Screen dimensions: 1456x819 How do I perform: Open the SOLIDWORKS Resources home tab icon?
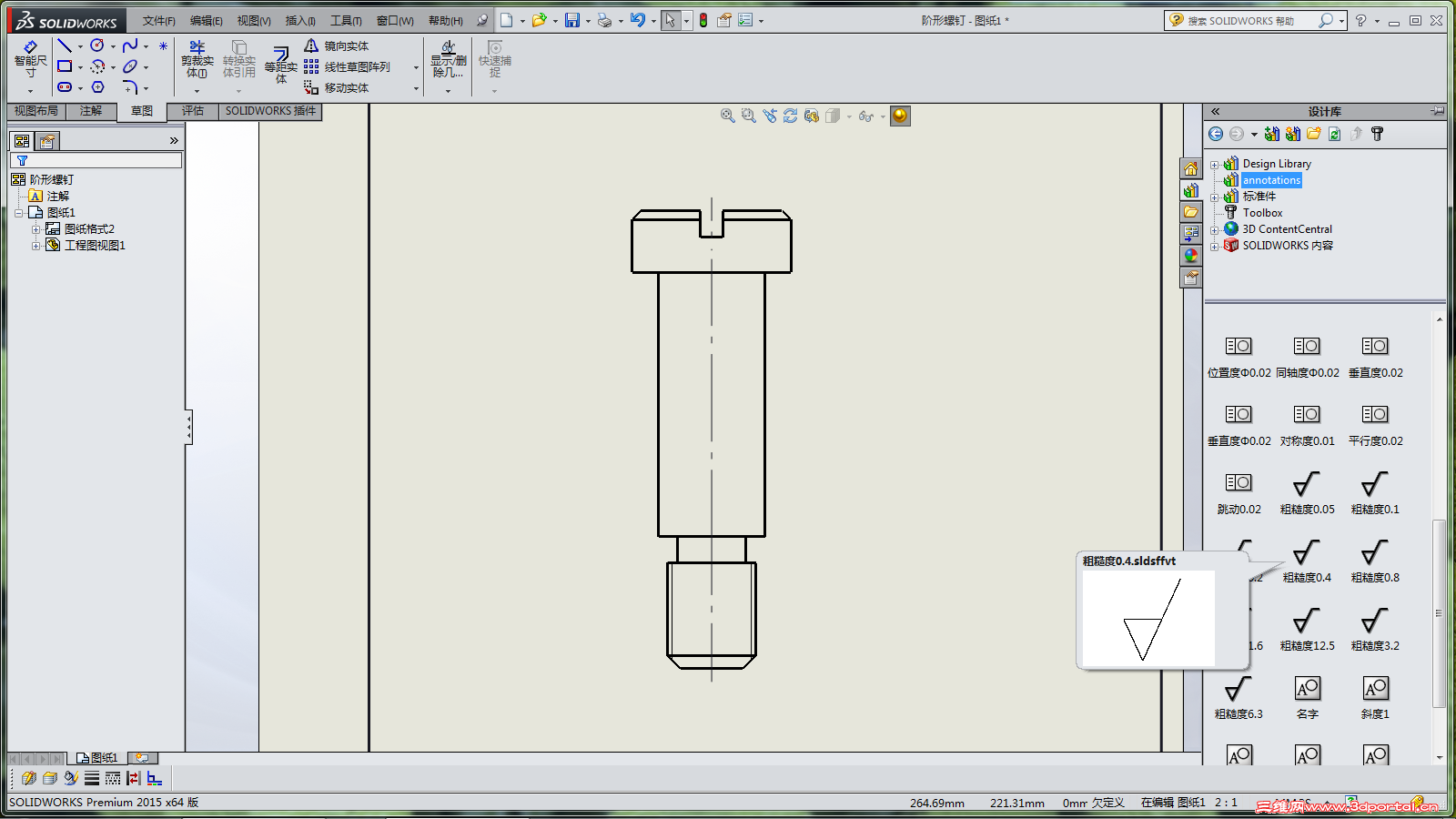pos(1191,168)
